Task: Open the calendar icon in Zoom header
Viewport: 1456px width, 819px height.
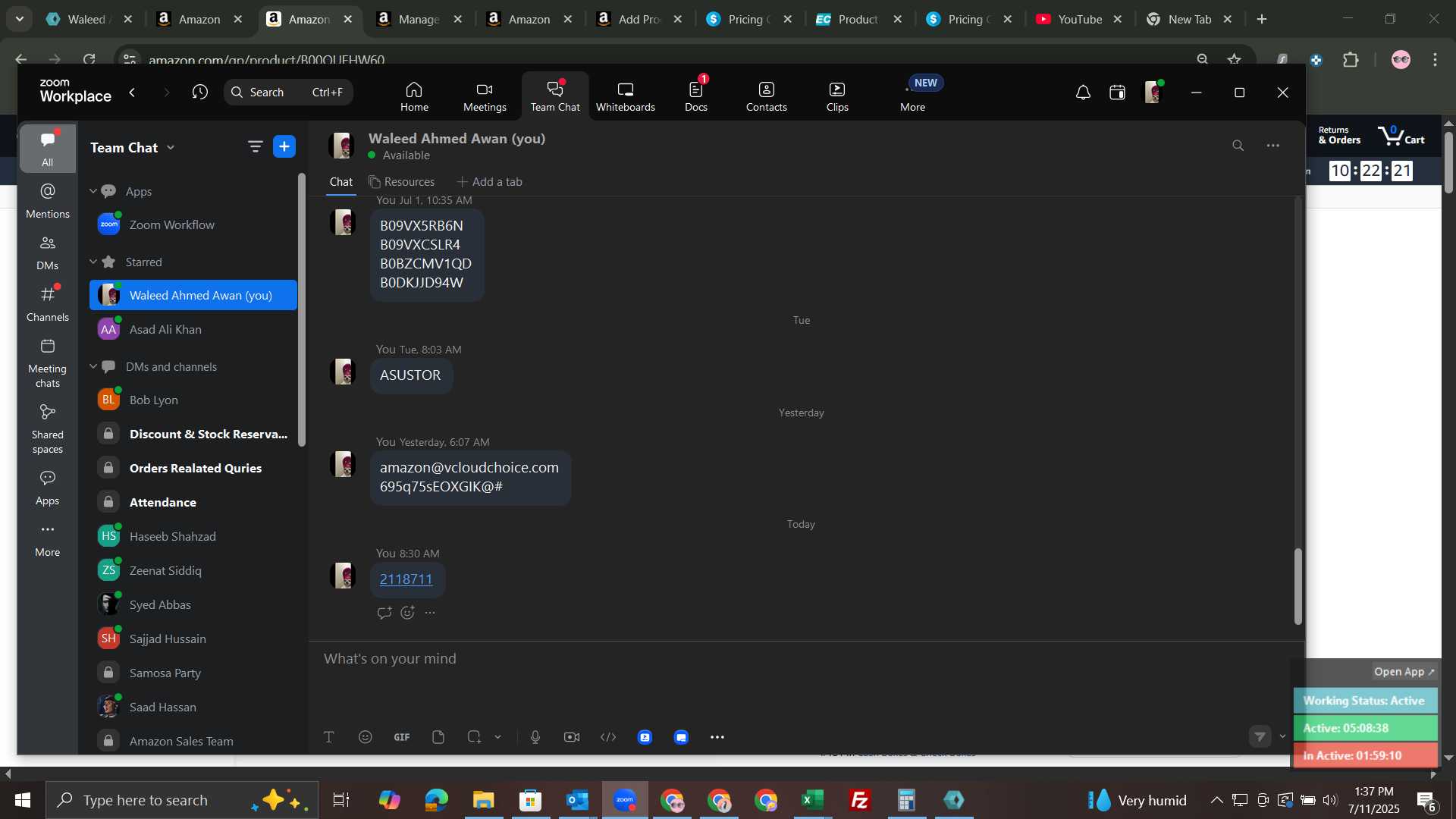Action: tap(1117, 93)
